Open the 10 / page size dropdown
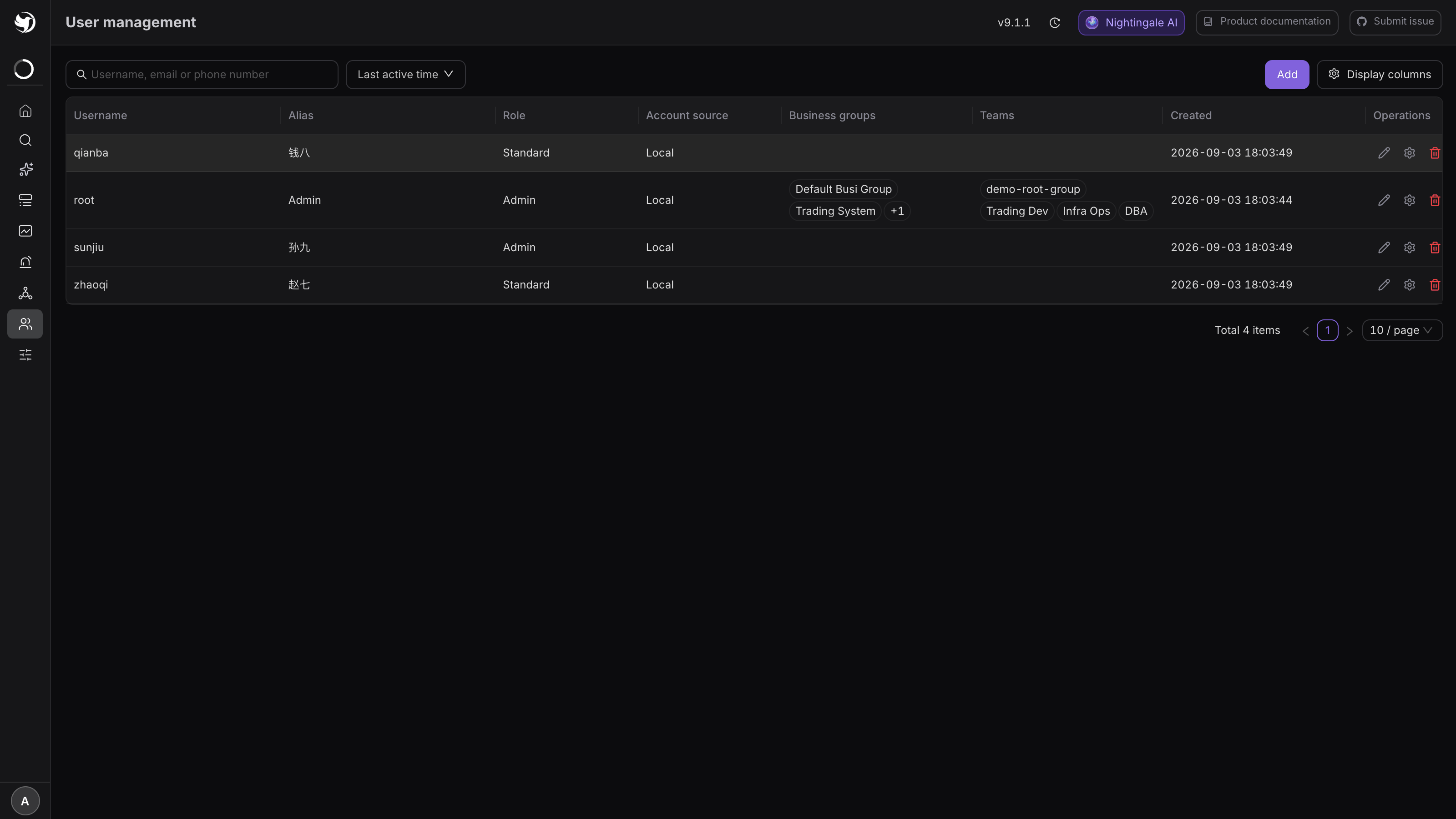1456x819 pixels. coord(1402,331)
